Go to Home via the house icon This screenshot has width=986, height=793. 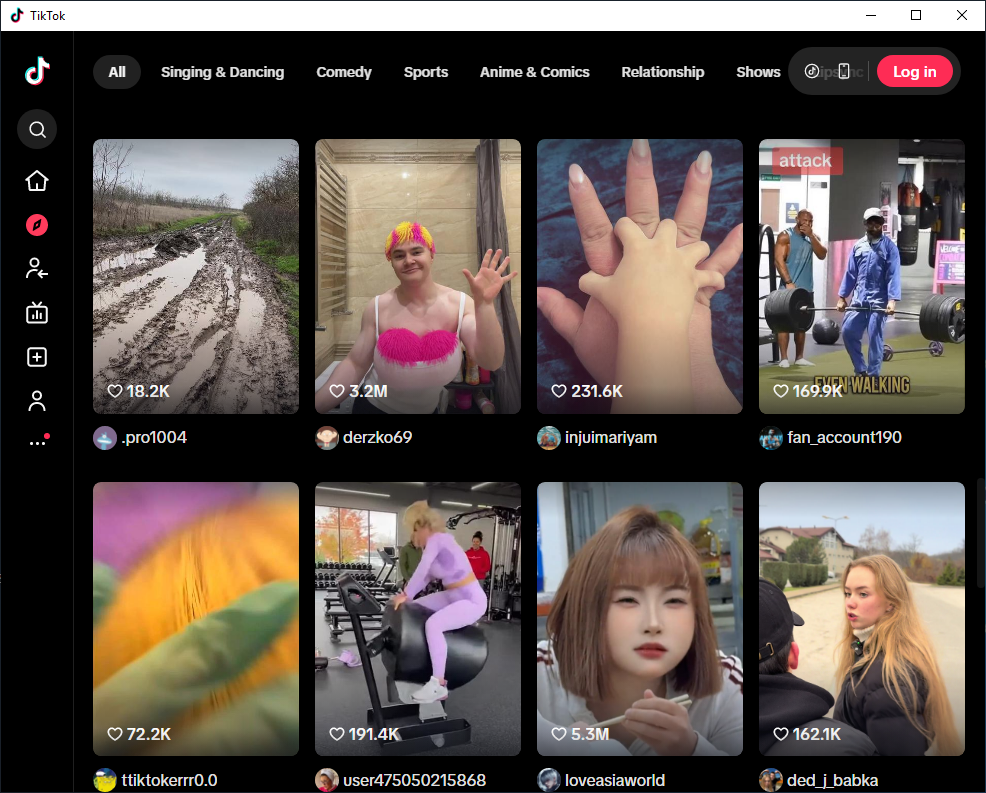pyautogui.click(x=37, y=180)
